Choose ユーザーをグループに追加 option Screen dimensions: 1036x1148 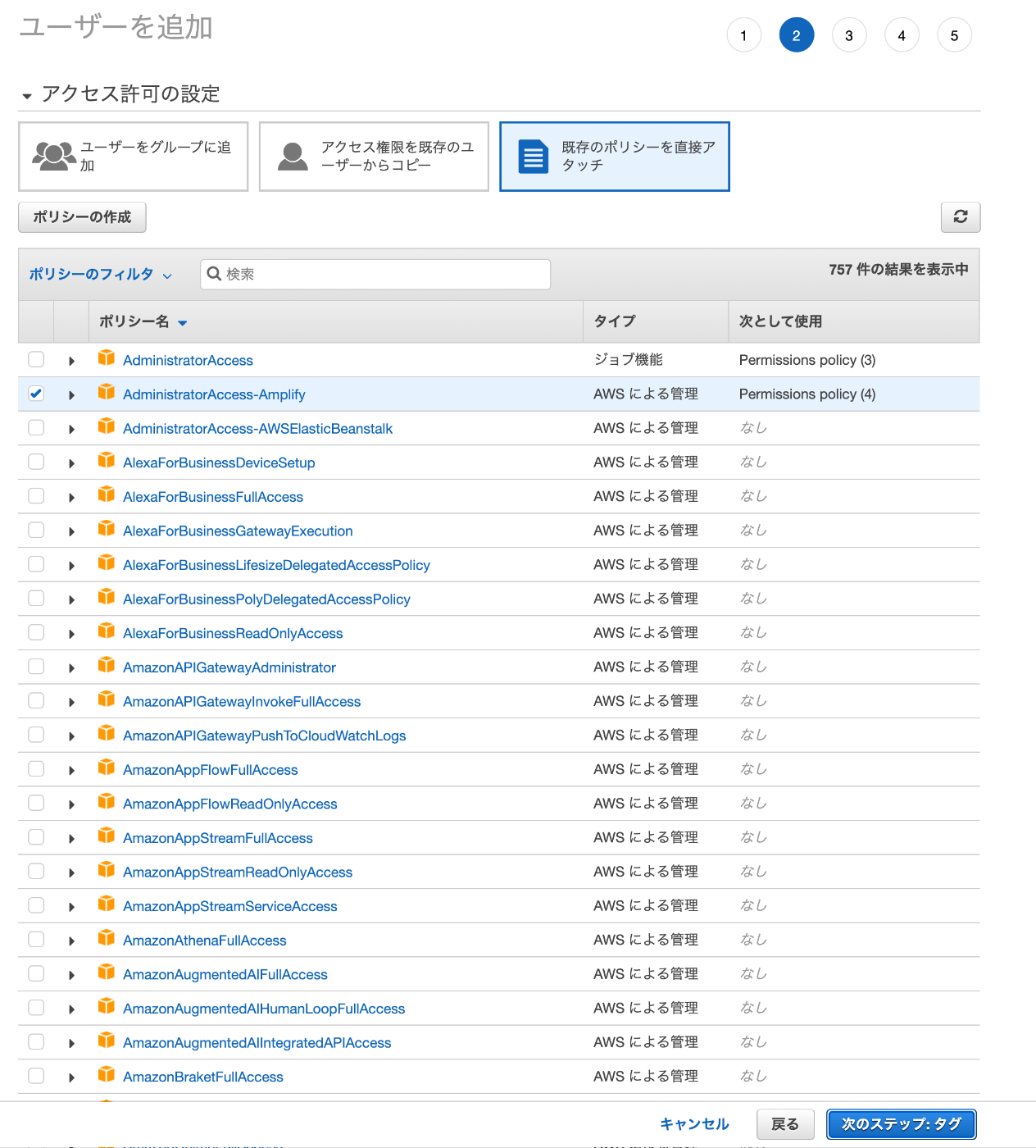[134, 157]
